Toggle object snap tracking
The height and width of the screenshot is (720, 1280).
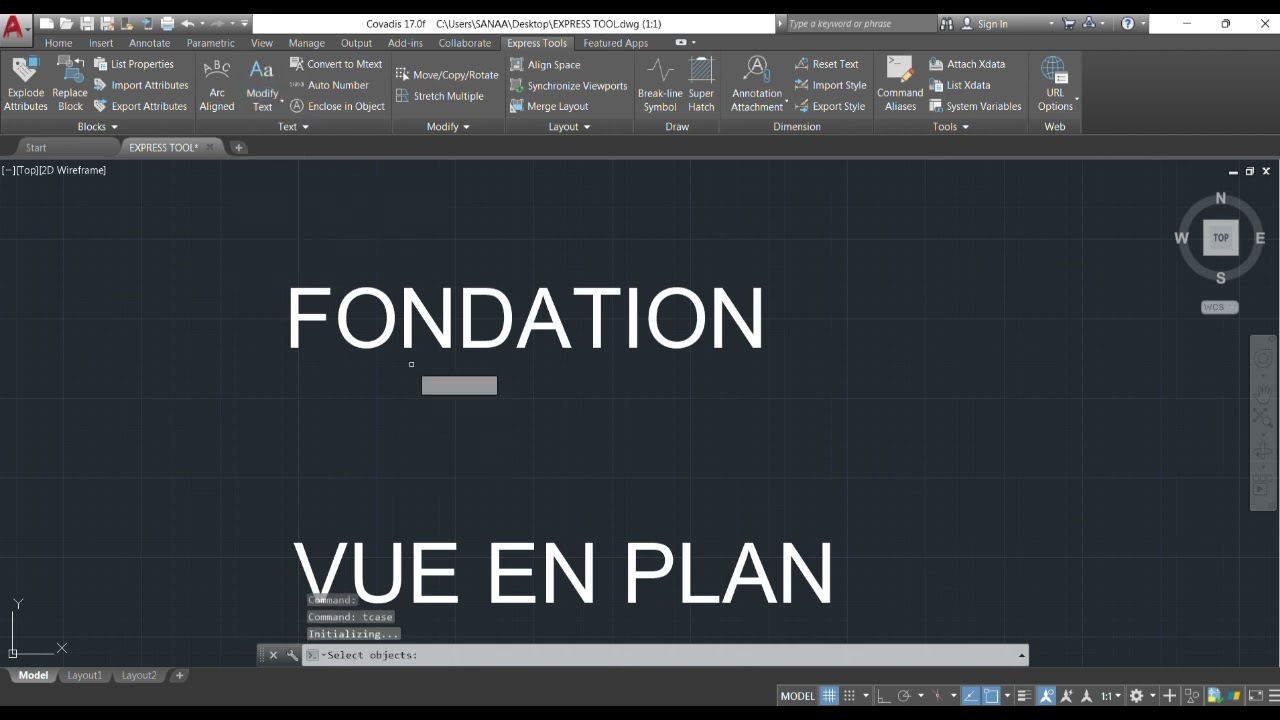coord(971,696)
